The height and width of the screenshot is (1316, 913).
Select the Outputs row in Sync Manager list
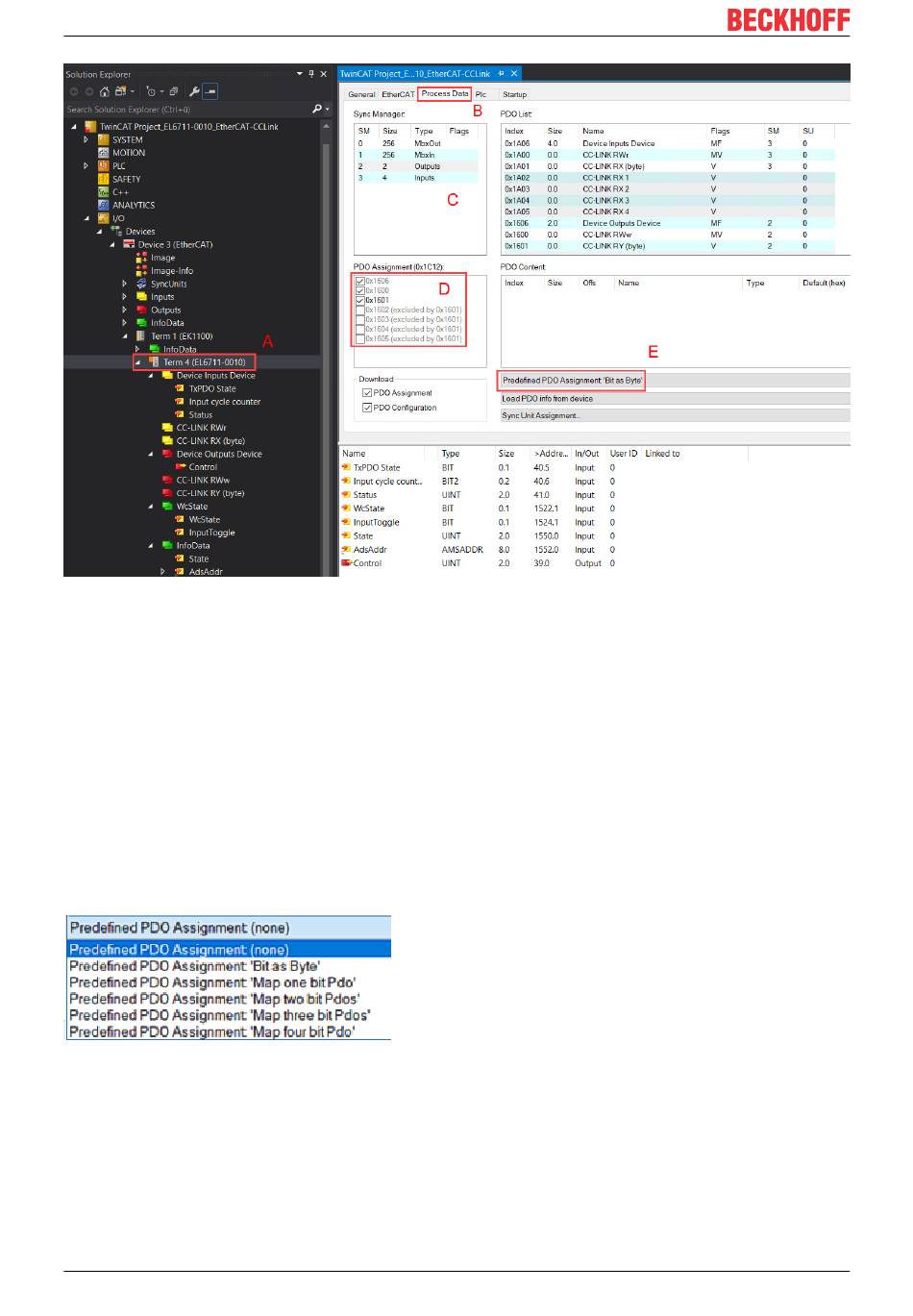coord(416,166)
